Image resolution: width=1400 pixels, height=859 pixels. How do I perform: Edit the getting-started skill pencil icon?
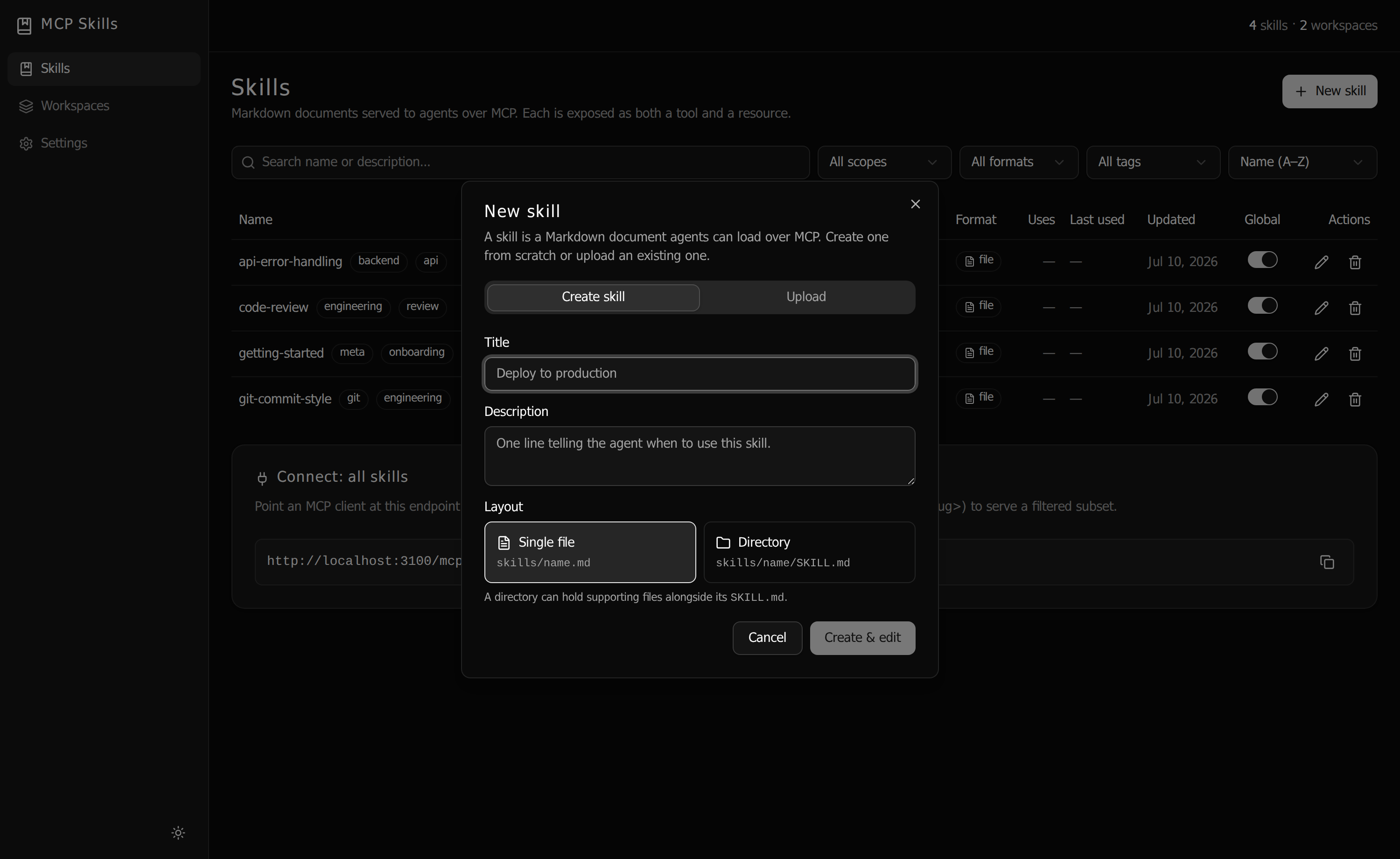1321,353
